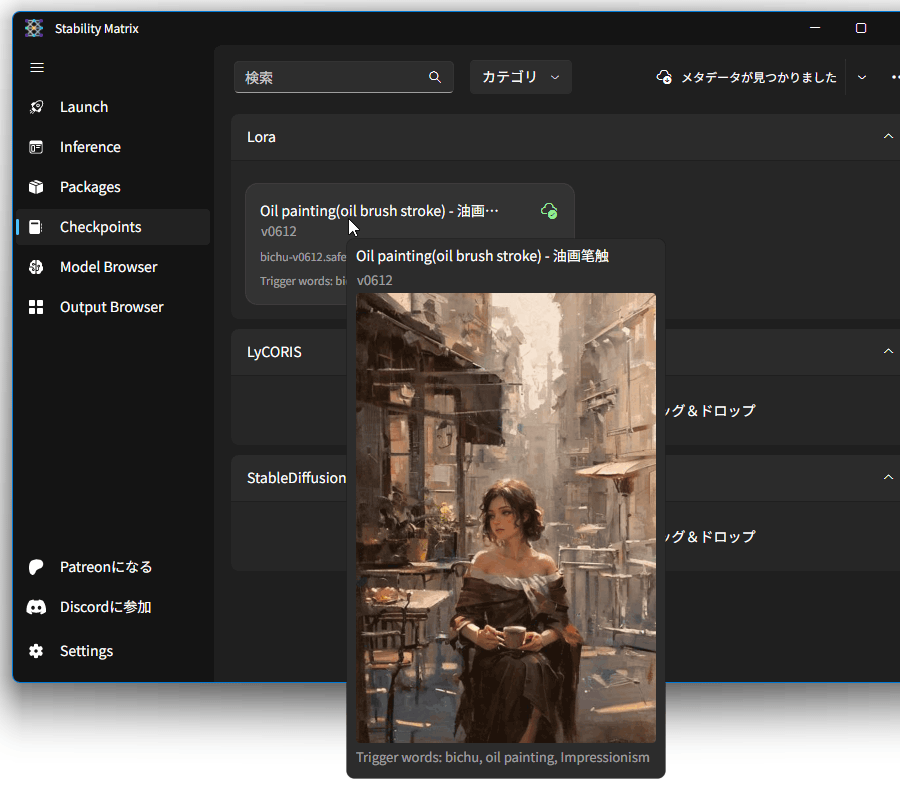The width and height of the screenshot is (900, 790).
Task: Collapse the StableDiffusion section chevron
Action: [888, 478]
